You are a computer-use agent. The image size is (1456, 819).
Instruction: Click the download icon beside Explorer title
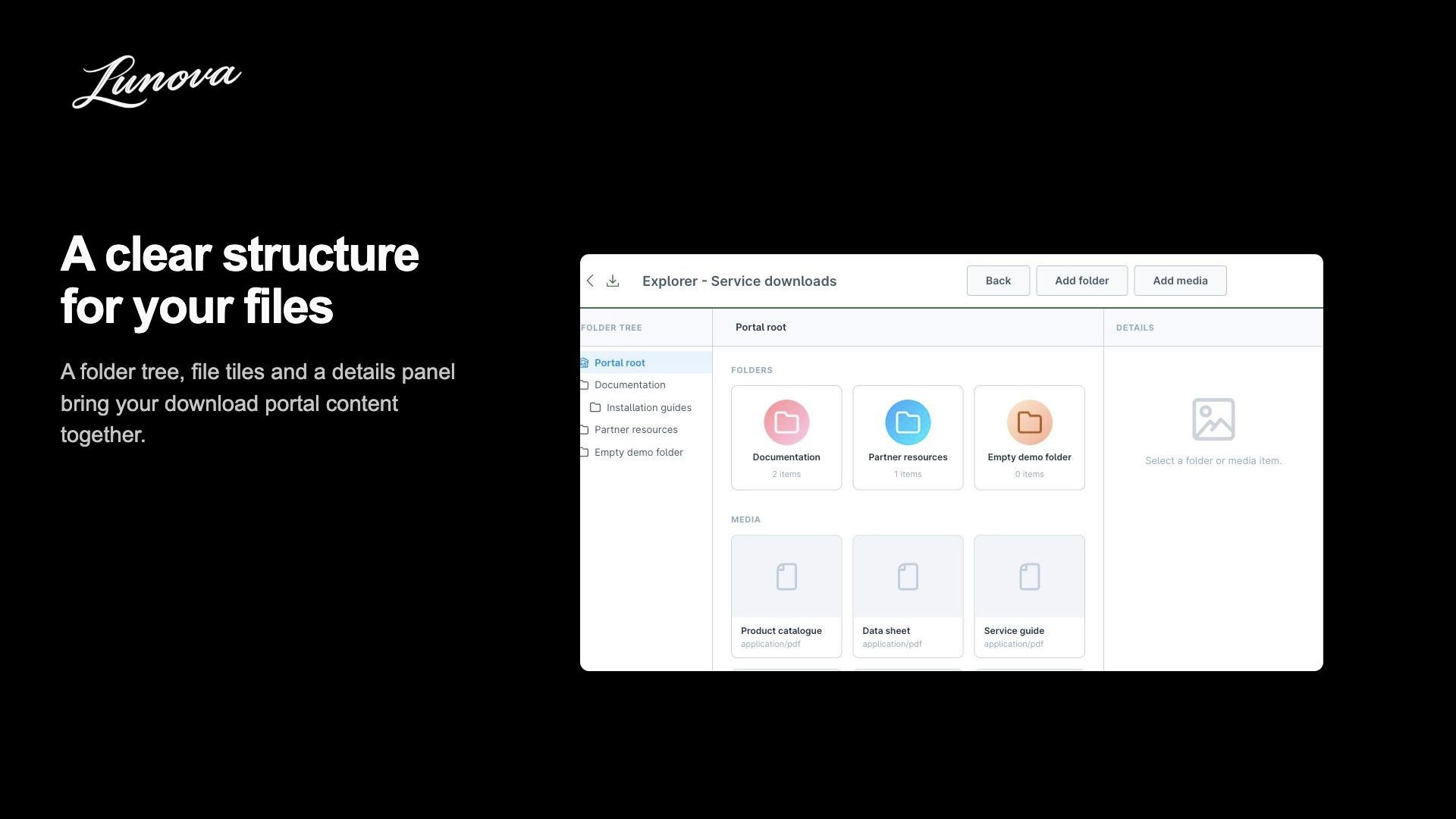613,281
